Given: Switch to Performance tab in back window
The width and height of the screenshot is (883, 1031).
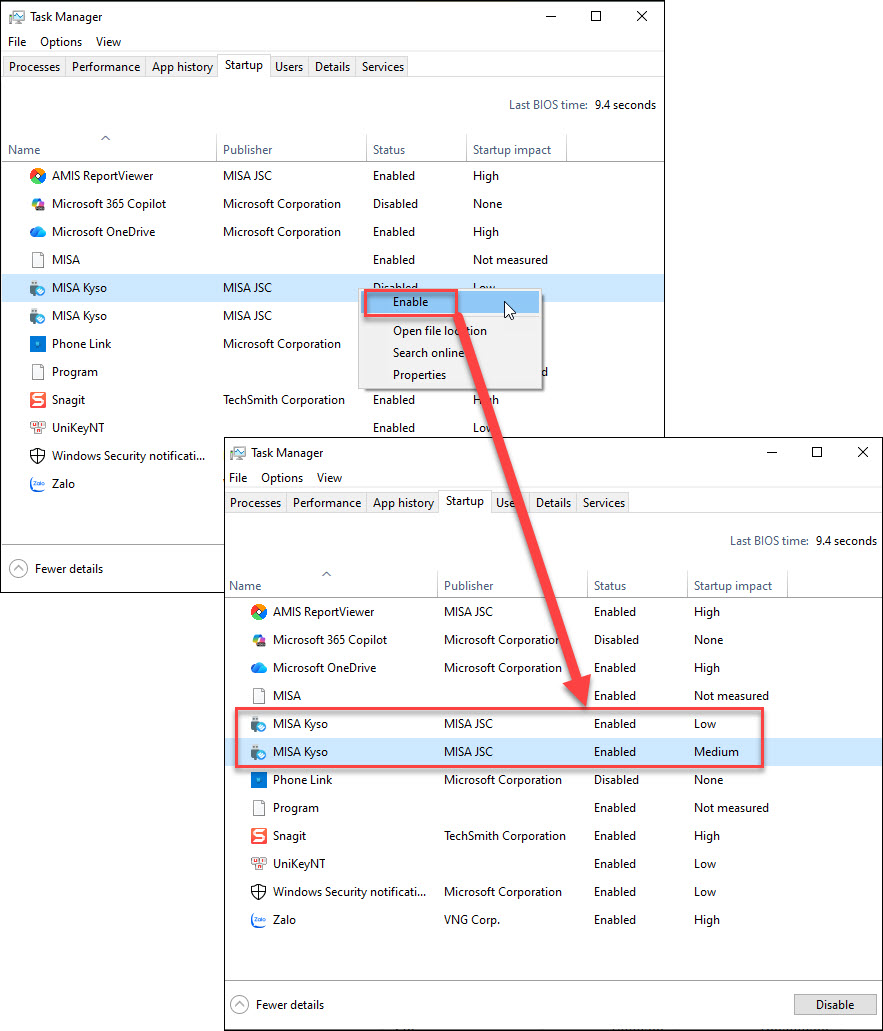Looking at the screenshot, I should [x=106, y=67].
